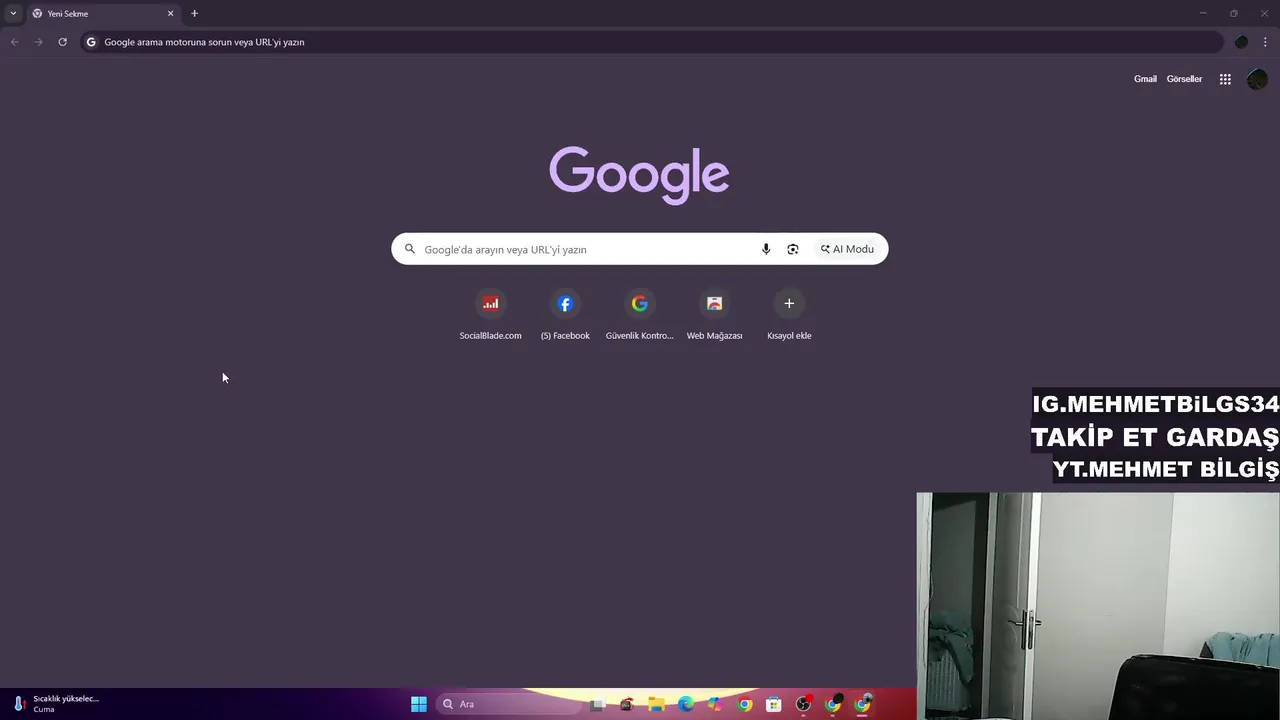
Task: Close the Yeni Sekme tab
Action: [x=170, y=14]
